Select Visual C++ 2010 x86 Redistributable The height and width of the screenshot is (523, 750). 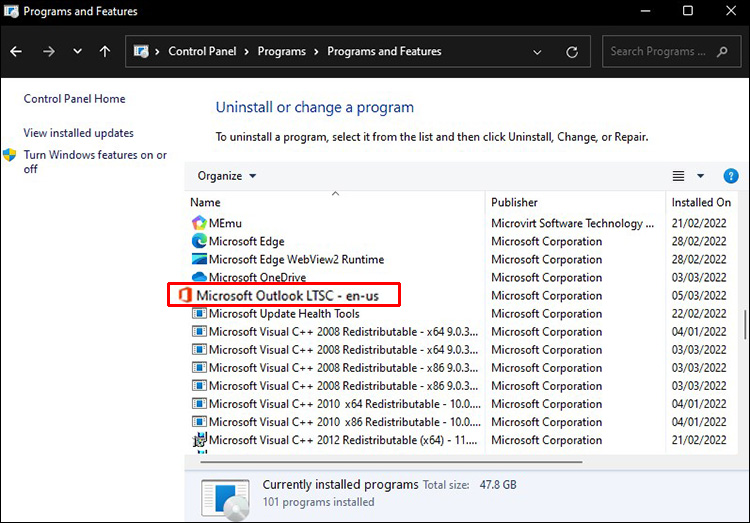(x=345, y=422)
